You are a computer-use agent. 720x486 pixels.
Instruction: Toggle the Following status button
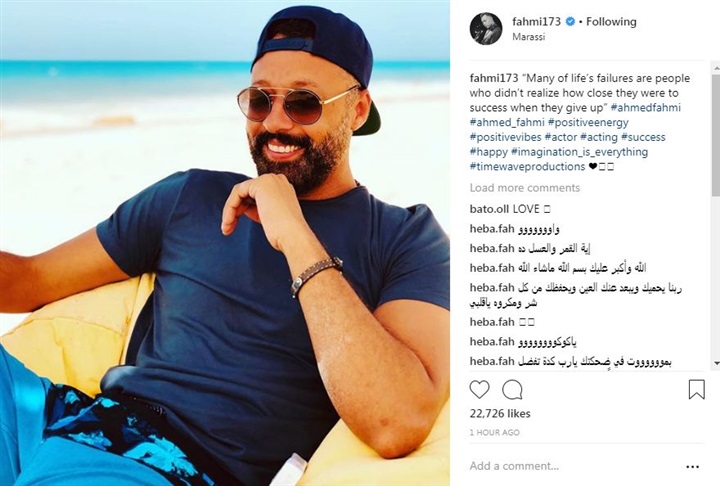(611, 22)
